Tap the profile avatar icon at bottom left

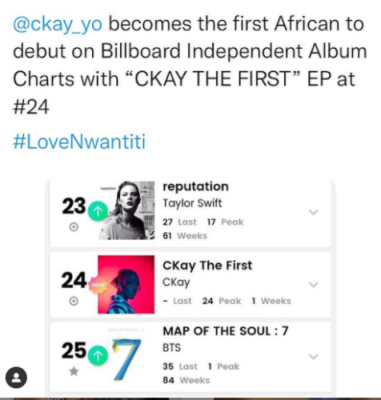pyautogui.click(x=15, y=377)
